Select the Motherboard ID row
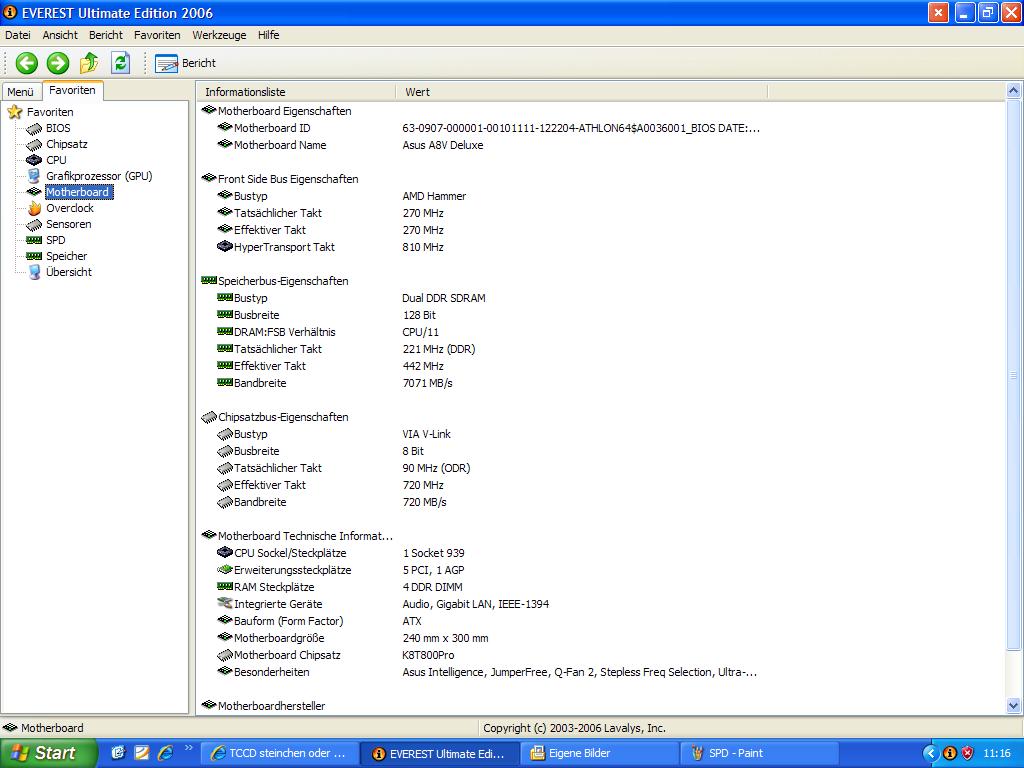Image resolution: width=1024 pixels, height=768 pixels. 488,128
